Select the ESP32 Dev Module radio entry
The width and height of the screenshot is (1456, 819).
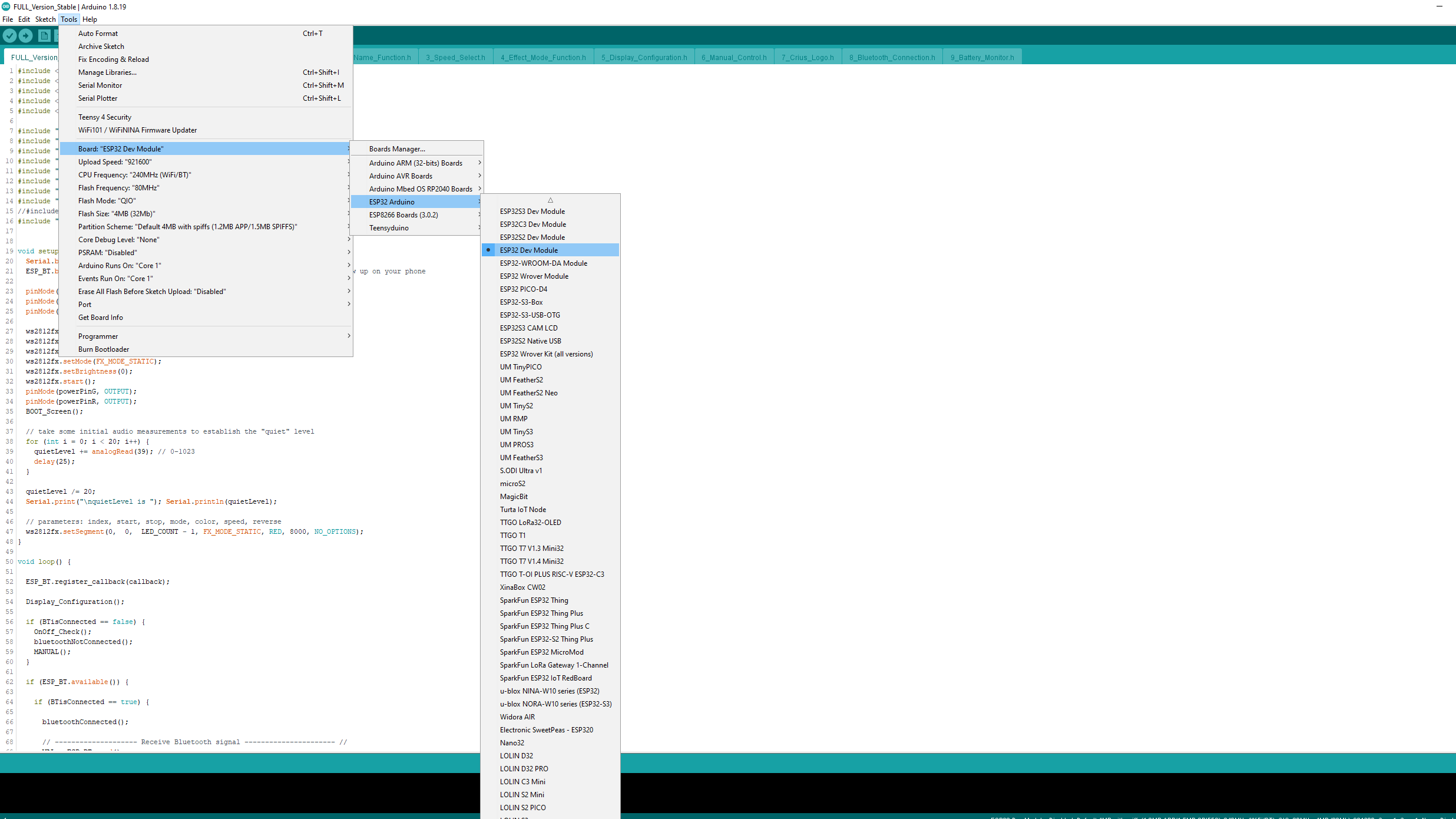pyautogui.click(x=528, y=250)
